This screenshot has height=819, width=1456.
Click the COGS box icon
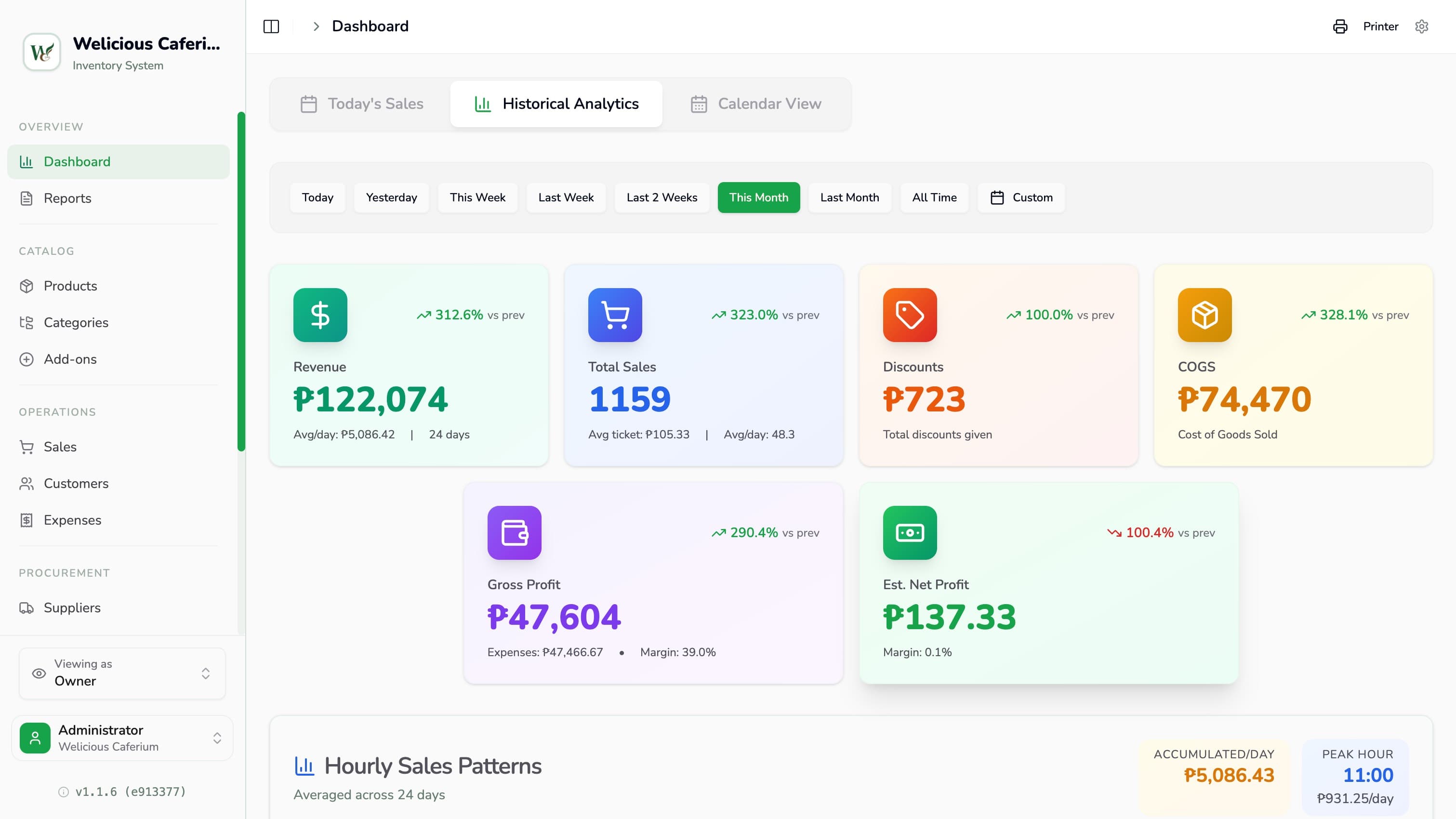[1205, 315]
